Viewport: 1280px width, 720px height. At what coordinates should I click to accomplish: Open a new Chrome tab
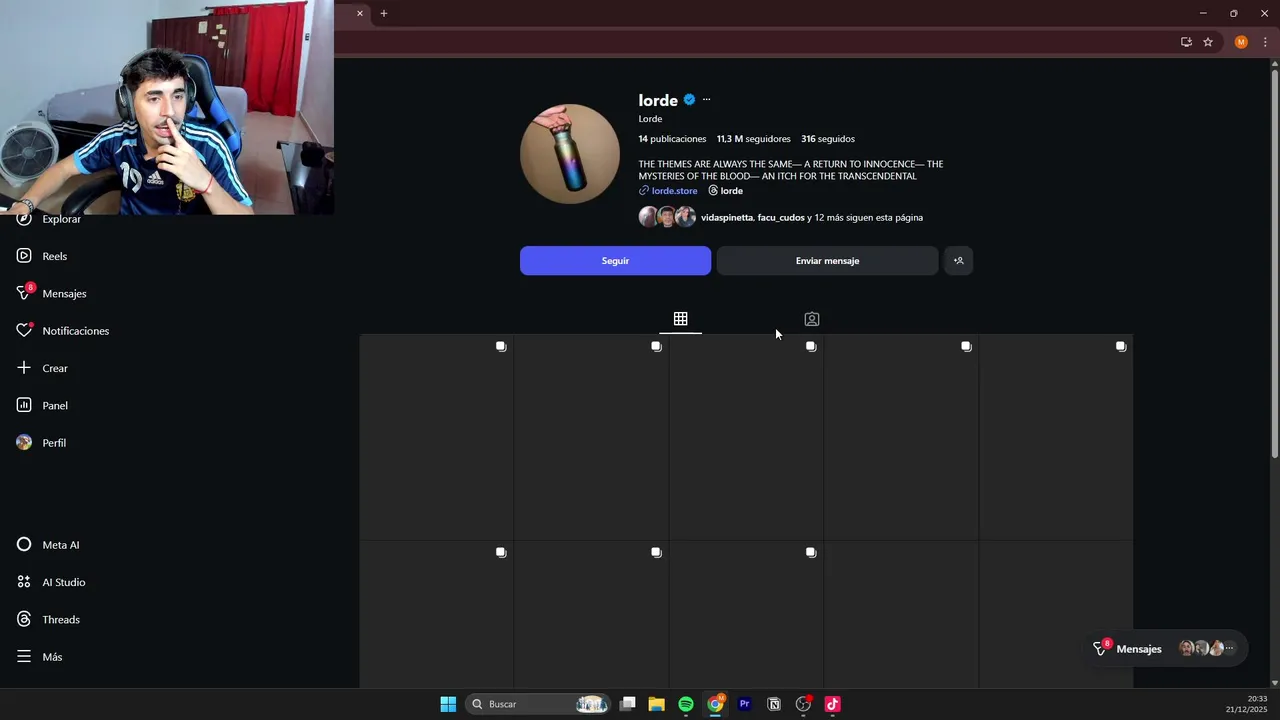pos(383,13)
